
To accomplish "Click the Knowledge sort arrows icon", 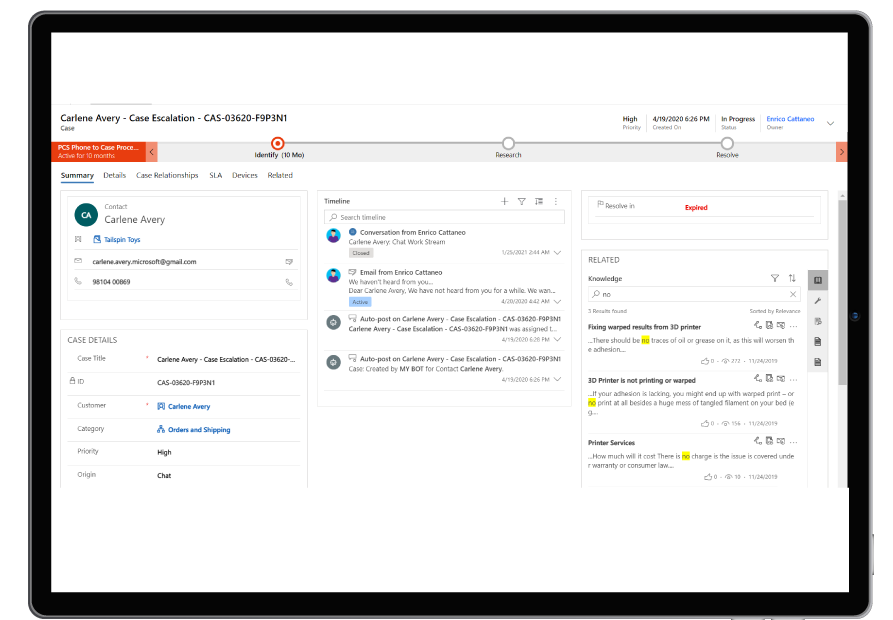I will click(x=792, y=278).
